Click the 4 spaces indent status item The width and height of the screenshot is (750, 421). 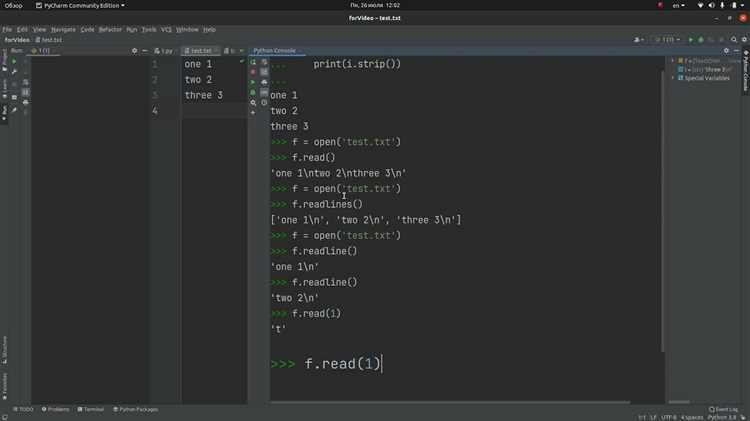[692, 418]
